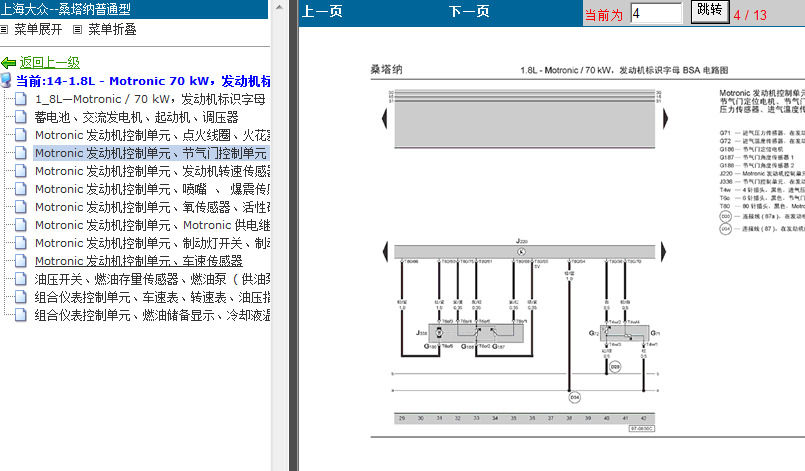
Task: Click document icon beside 蓄电池 item
Action: [x=21, y=117]
